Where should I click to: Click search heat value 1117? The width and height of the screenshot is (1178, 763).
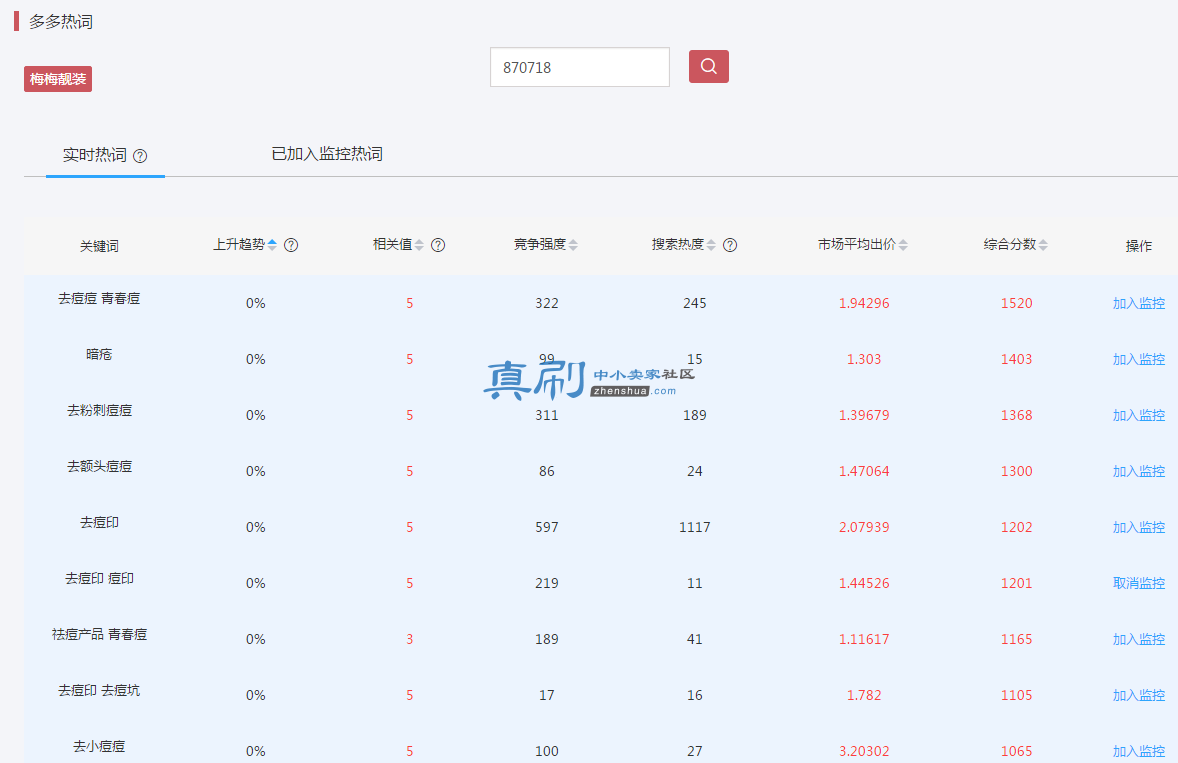[x=695, y=527]
